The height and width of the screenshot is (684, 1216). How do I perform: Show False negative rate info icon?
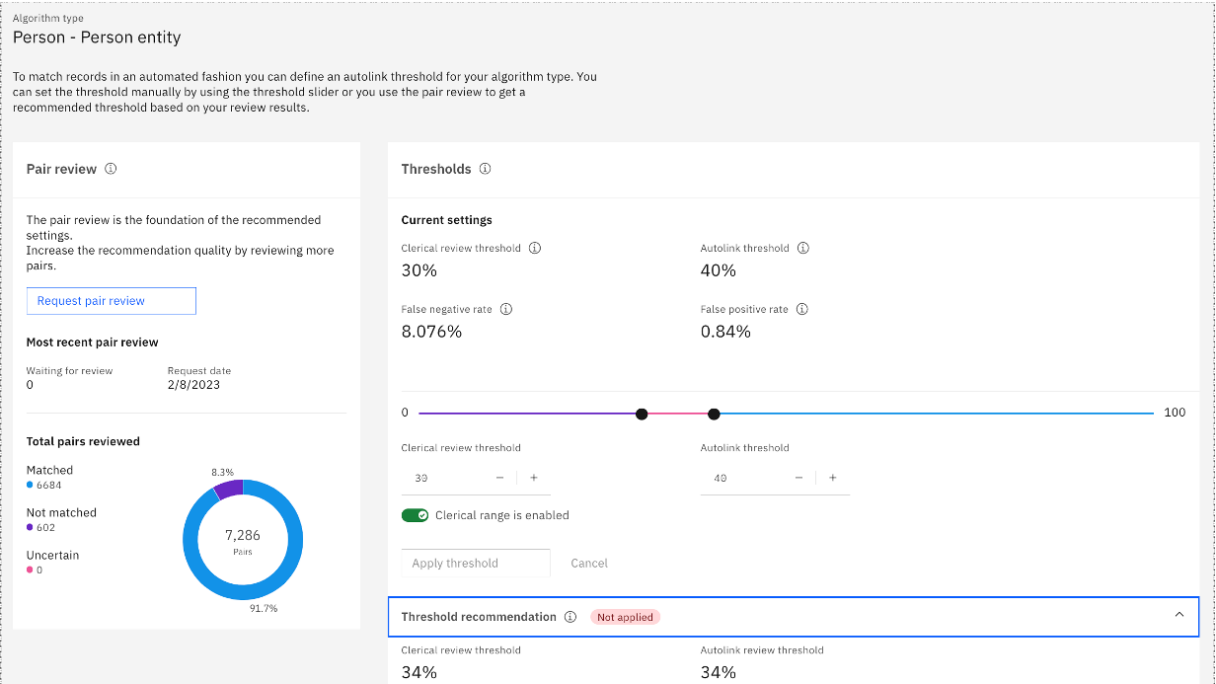point(506,310)
